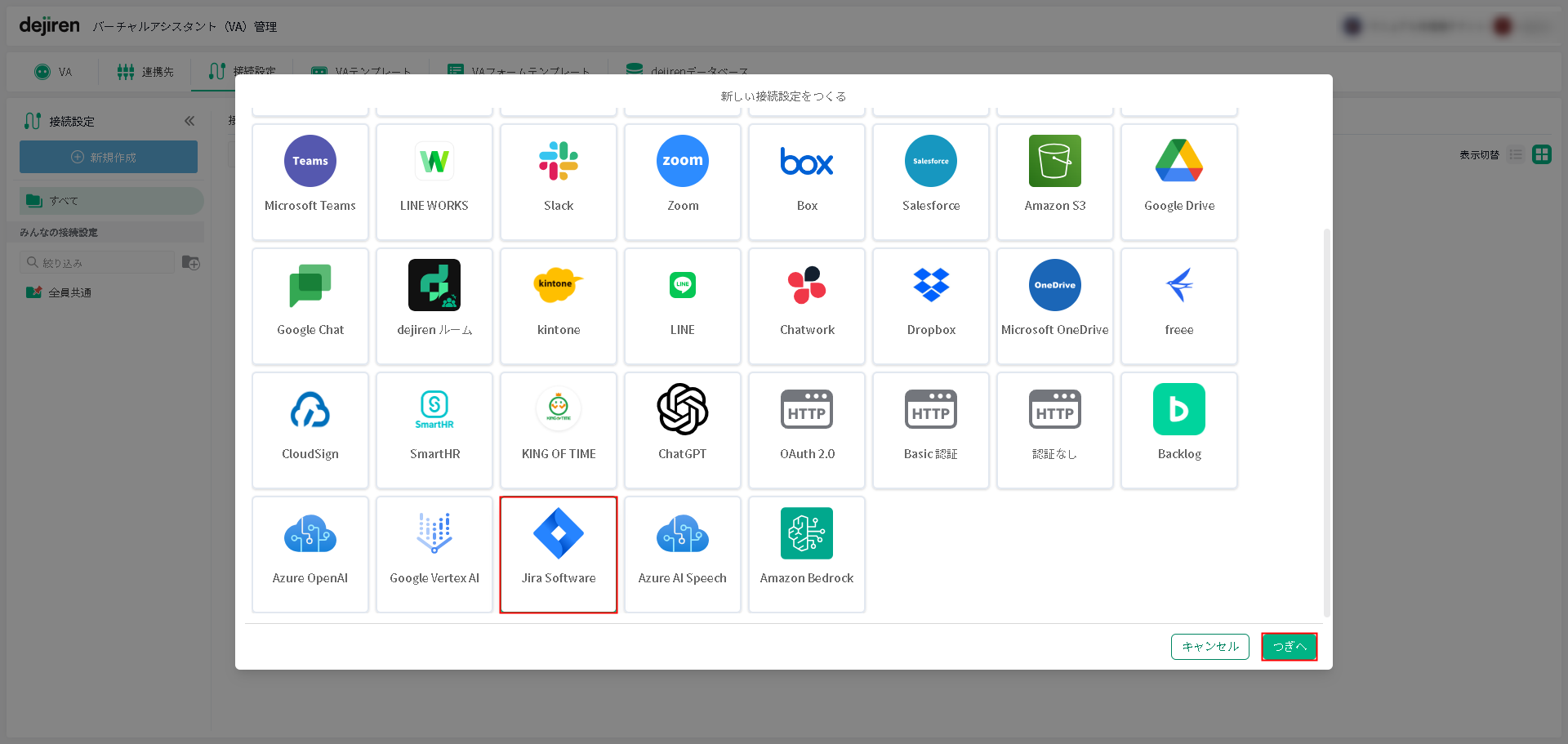The width and height of the screenshot is (1568, 744).
Task: Click the dialog's vertical scrollbar
Action: click(x=1326, y=422)
